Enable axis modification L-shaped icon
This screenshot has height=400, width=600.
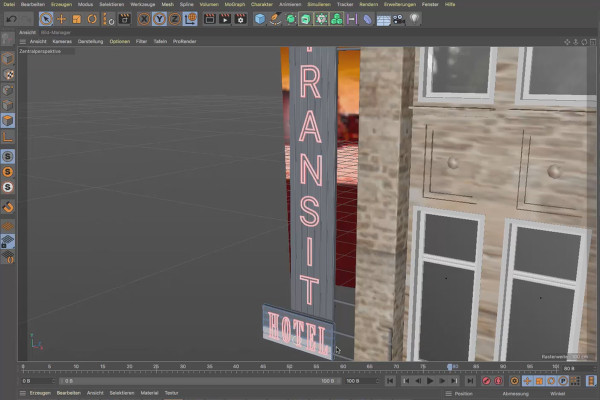click(8, 136)
